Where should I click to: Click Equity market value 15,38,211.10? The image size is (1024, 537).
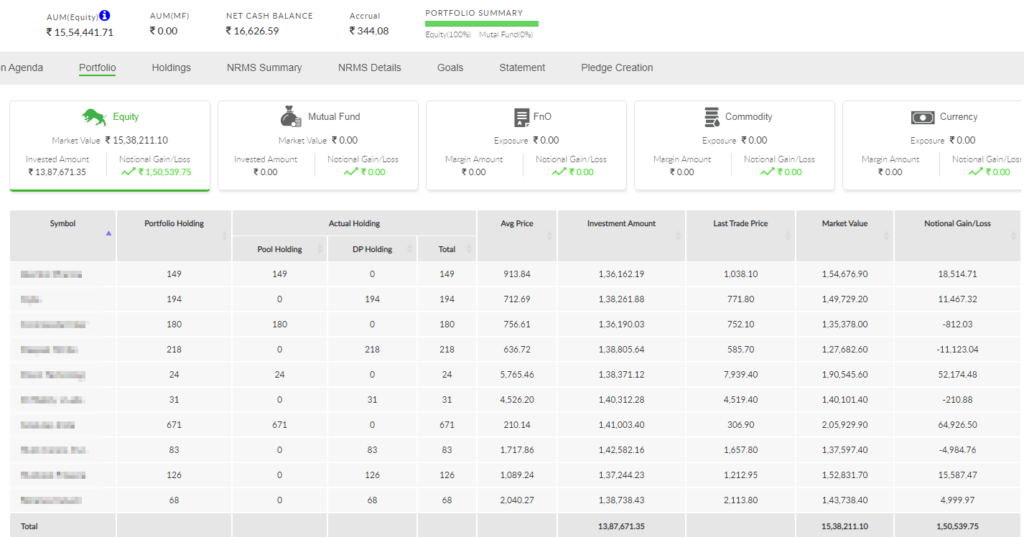pos(136,140)
